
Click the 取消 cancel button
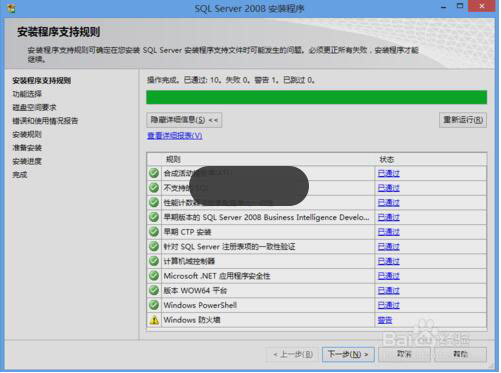coord(404,354)
